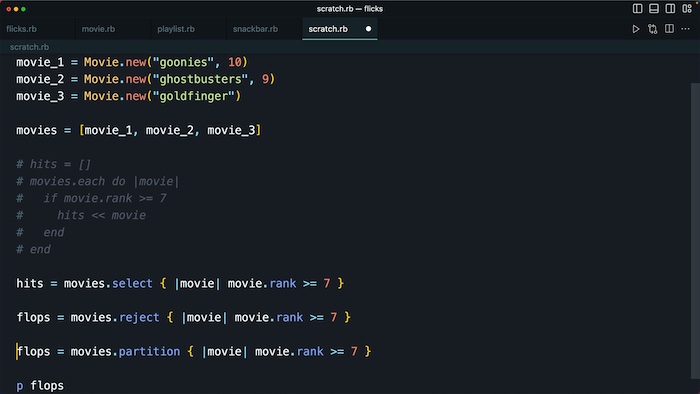Place cursor on the word partition
700x394 pixels.
pyautogui.click(x=149, y=351)
